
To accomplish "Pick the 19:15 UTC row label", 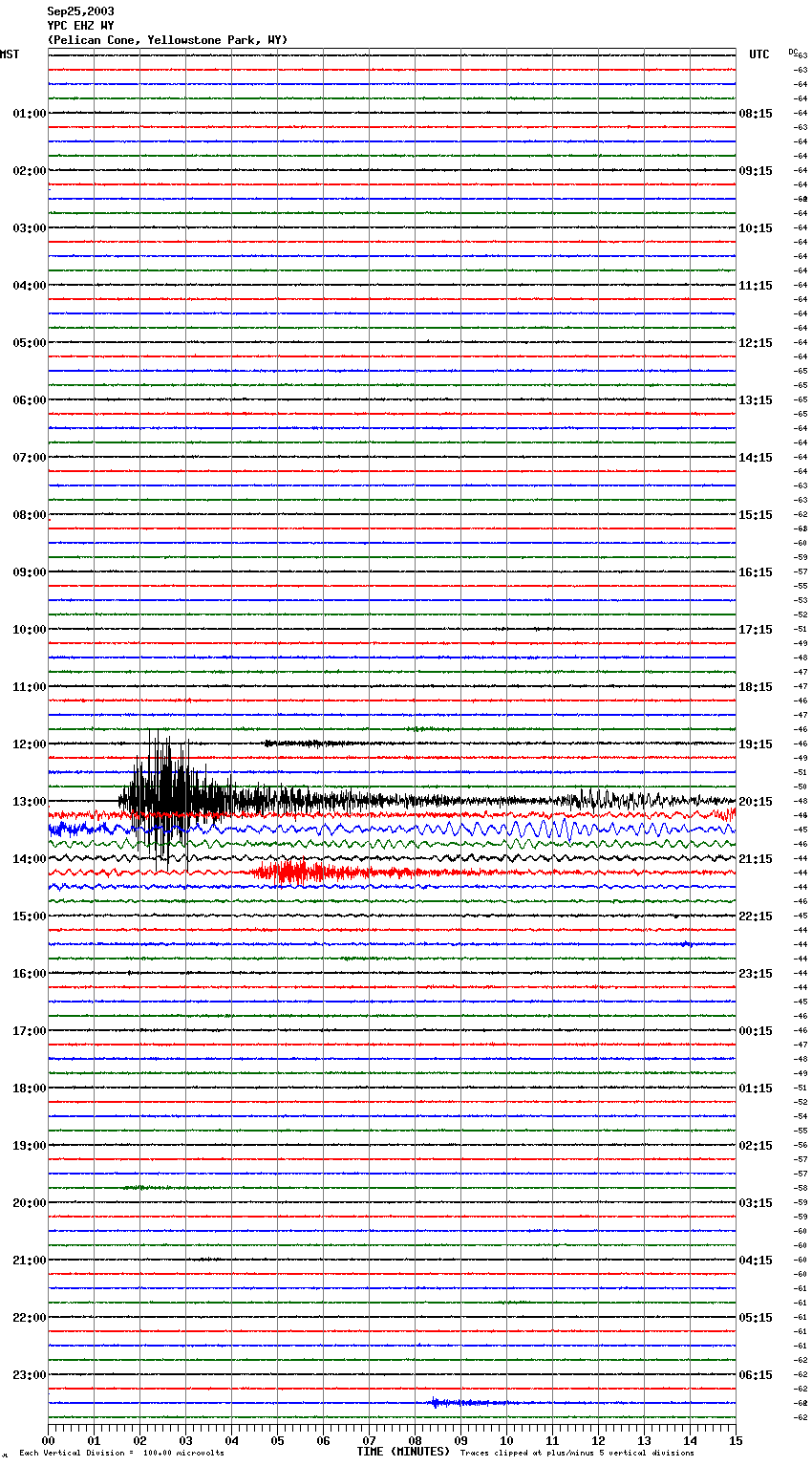I will (756, 744).
